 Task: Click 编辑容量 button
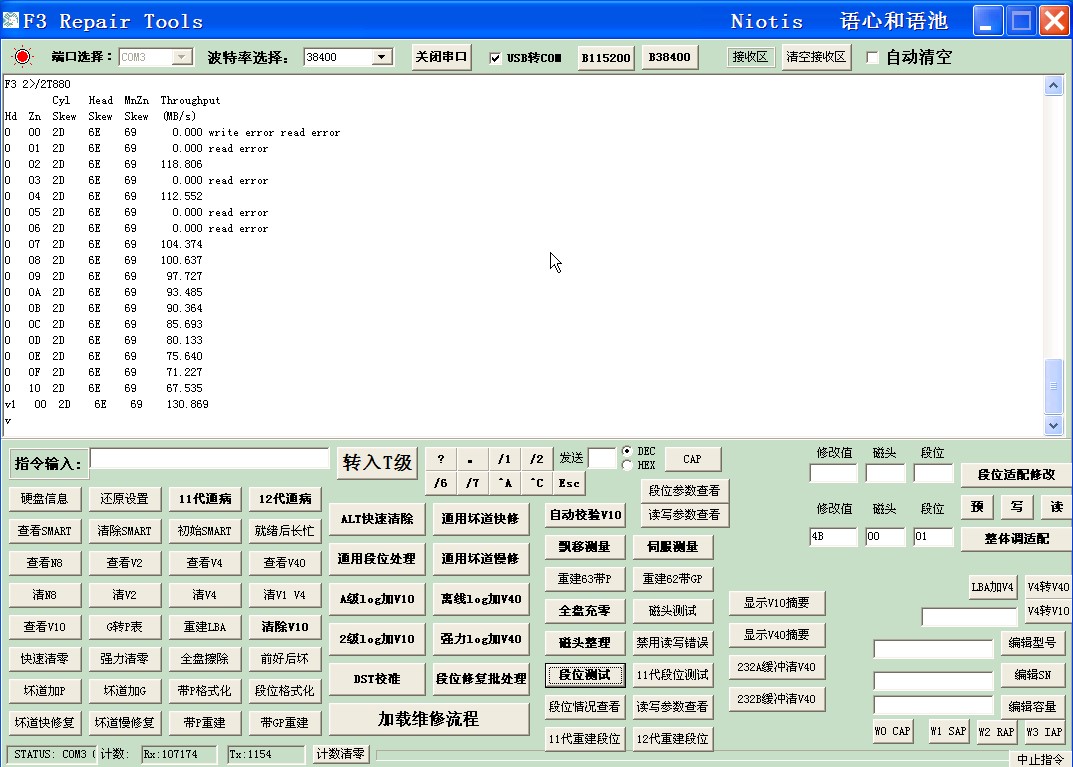(1033, 707)
